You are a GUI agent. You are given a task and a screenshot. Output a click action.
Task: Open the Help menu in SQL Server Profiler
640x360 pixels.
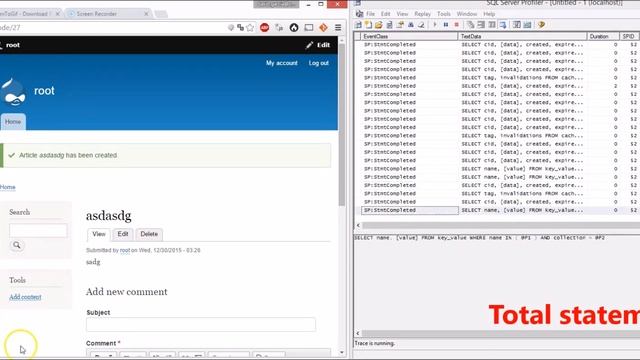489,14
